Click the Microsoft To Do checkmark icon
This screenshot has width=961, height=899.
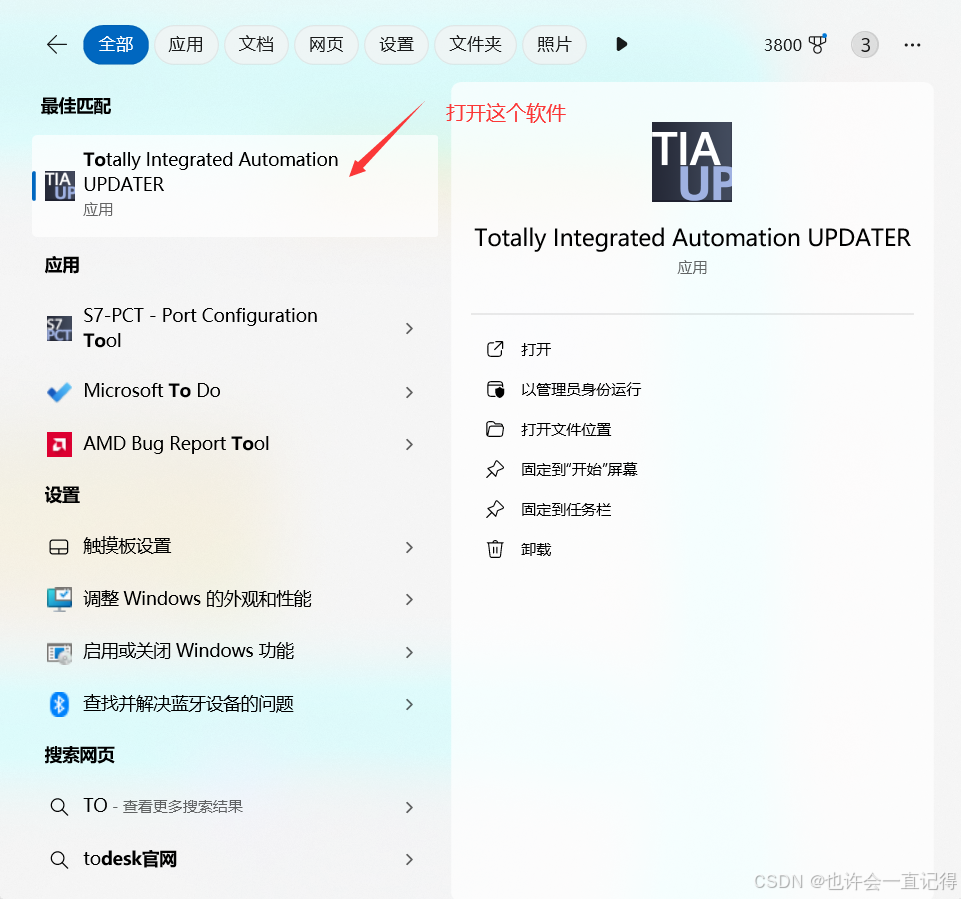click(x=59, y=392)
